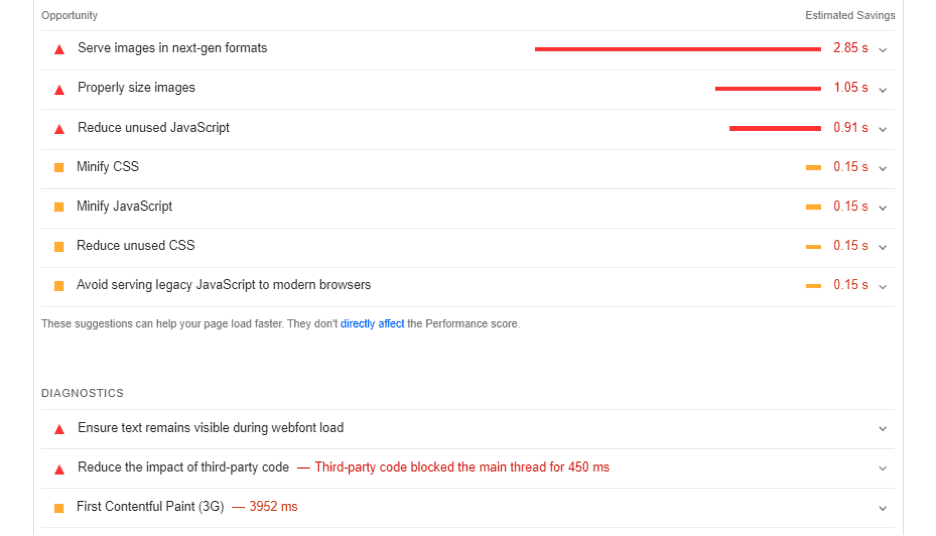This screenshot has height=536, width=936.
Task: Click red triangle beside Ensure text remains visible
Action: [x=59, y=429]
